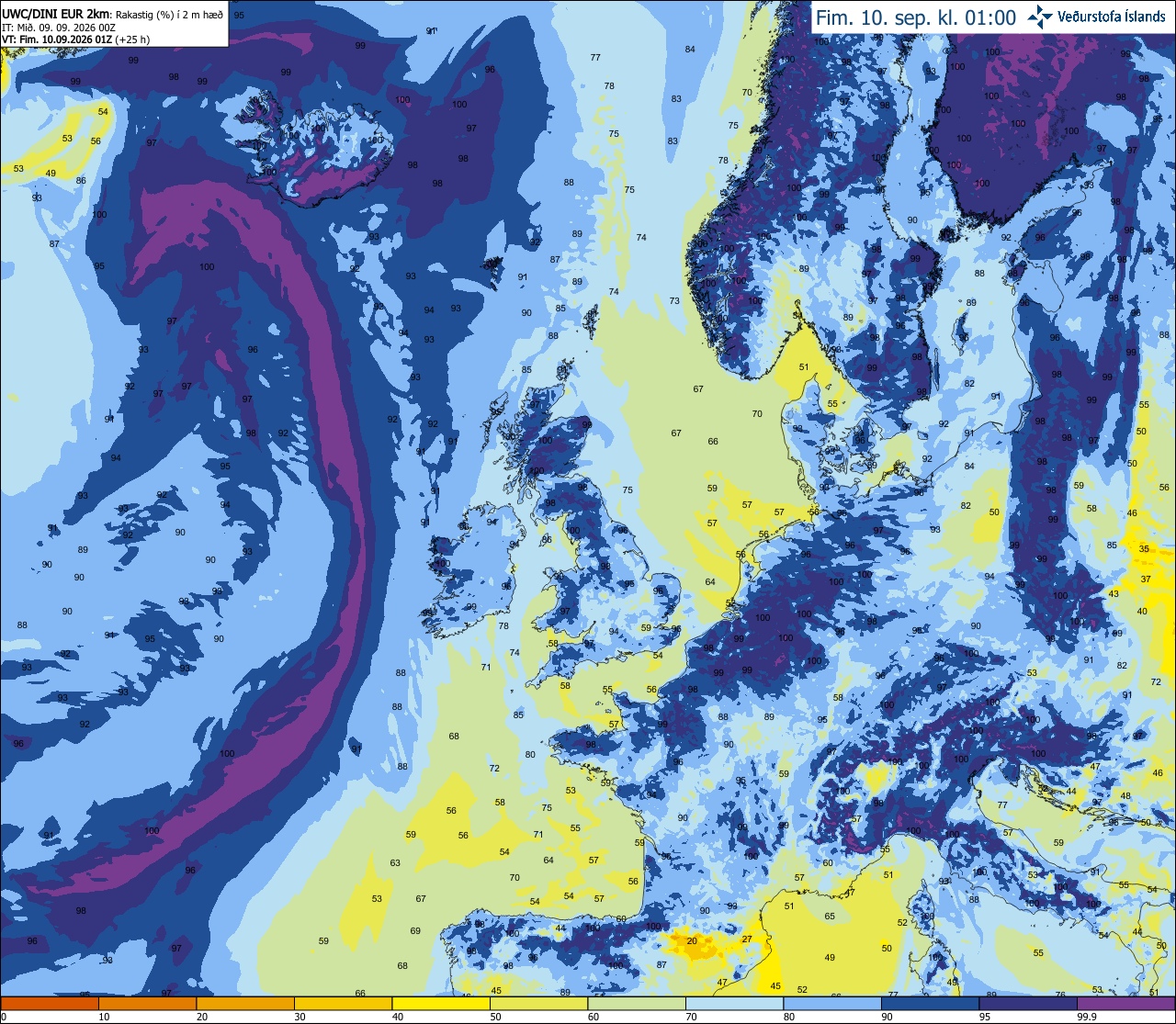Pick the blue 80–90 legend swatch
This screenshot has width=1176, height=1024.
click(832, 1003)
